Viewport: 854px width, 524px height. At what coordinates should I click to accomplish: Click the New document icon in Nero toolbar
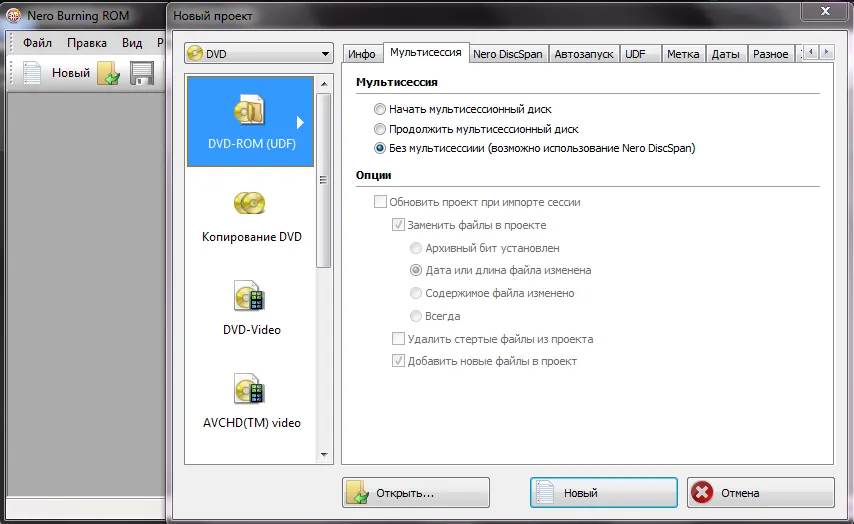point(32,73)
